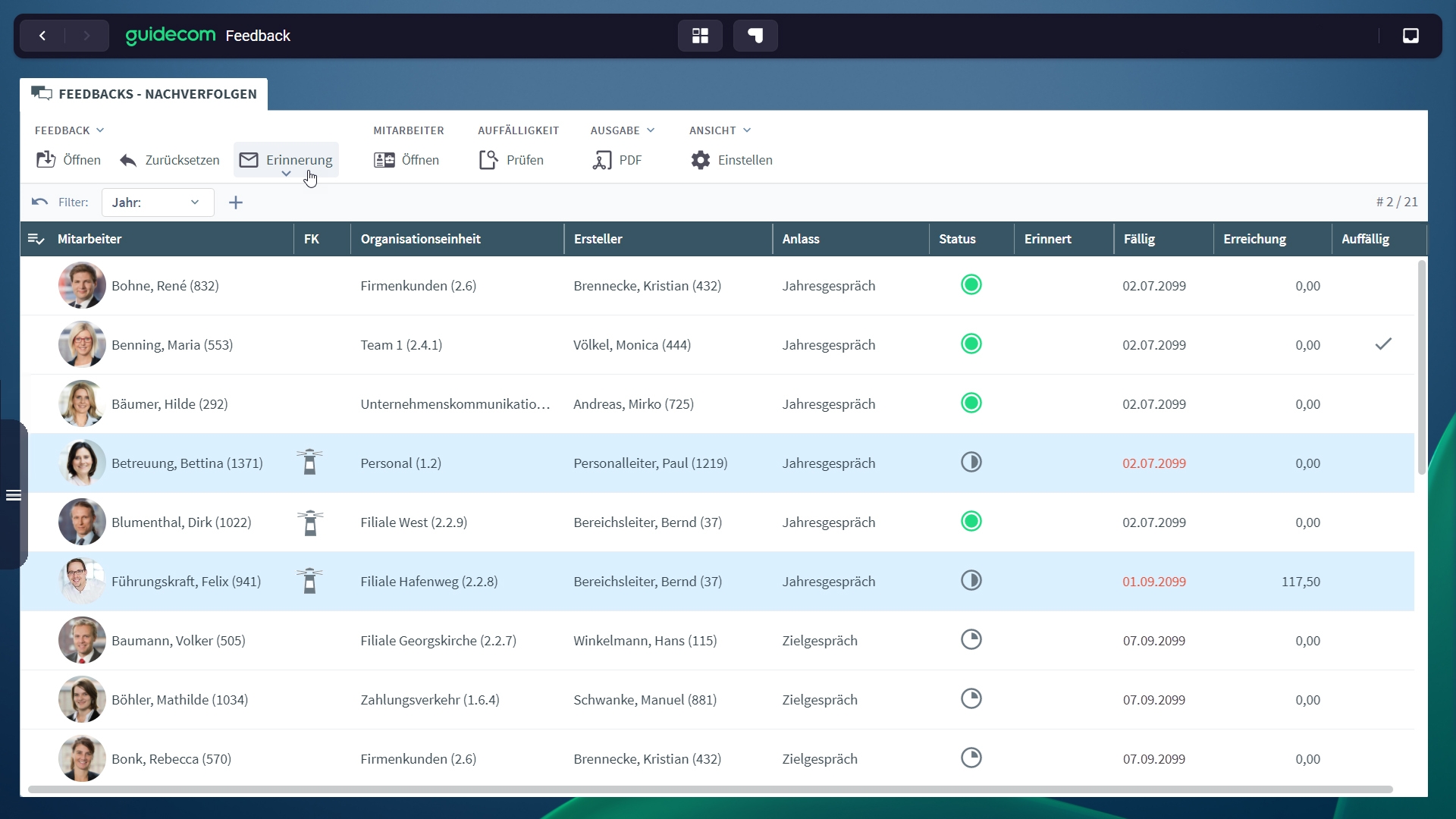Click Auffällig checkmark for Benning, Maria

coord(1383,344)
